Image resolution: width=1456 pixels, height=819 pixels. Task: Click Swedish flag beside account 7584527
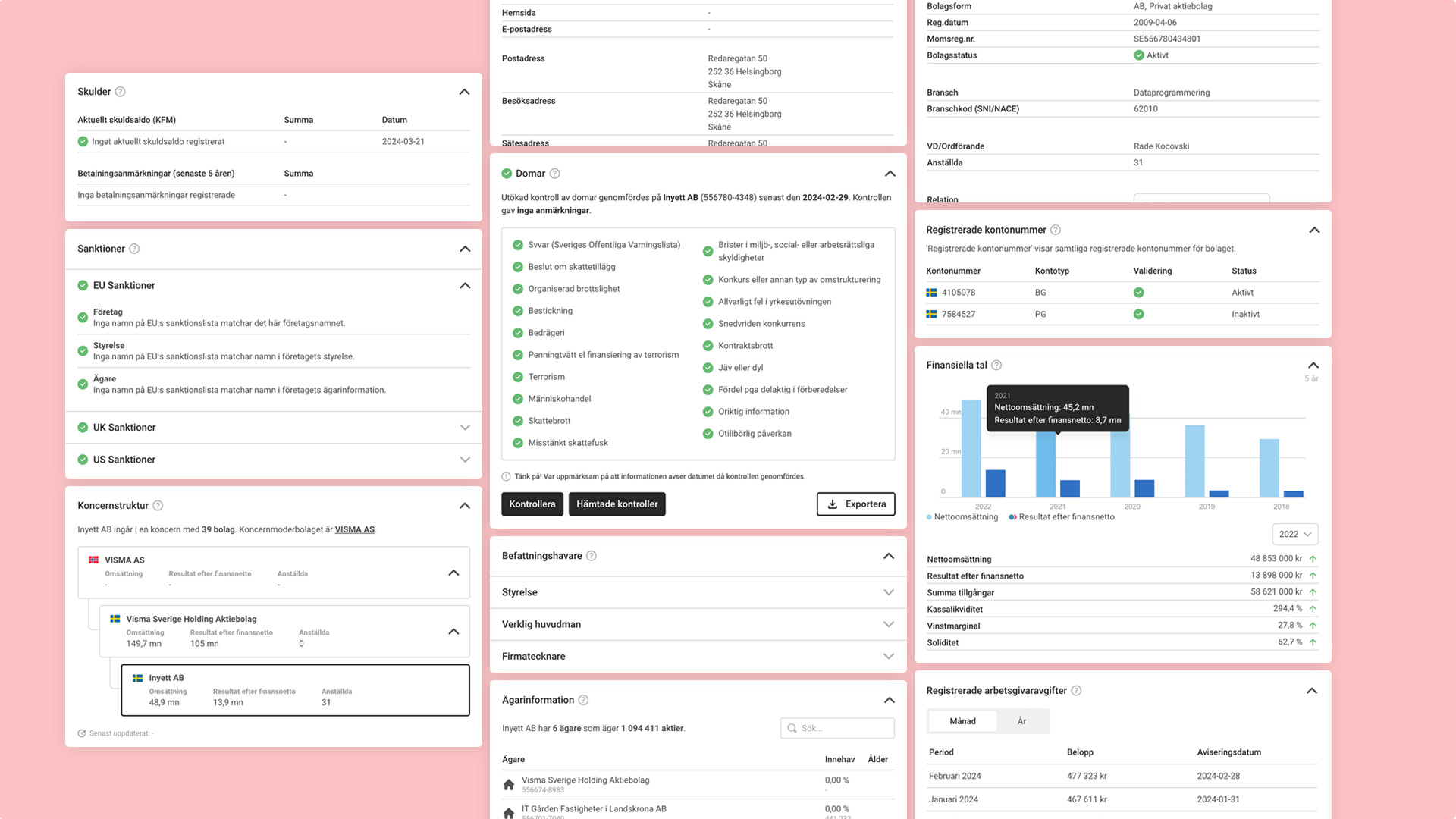coord(931,314)
